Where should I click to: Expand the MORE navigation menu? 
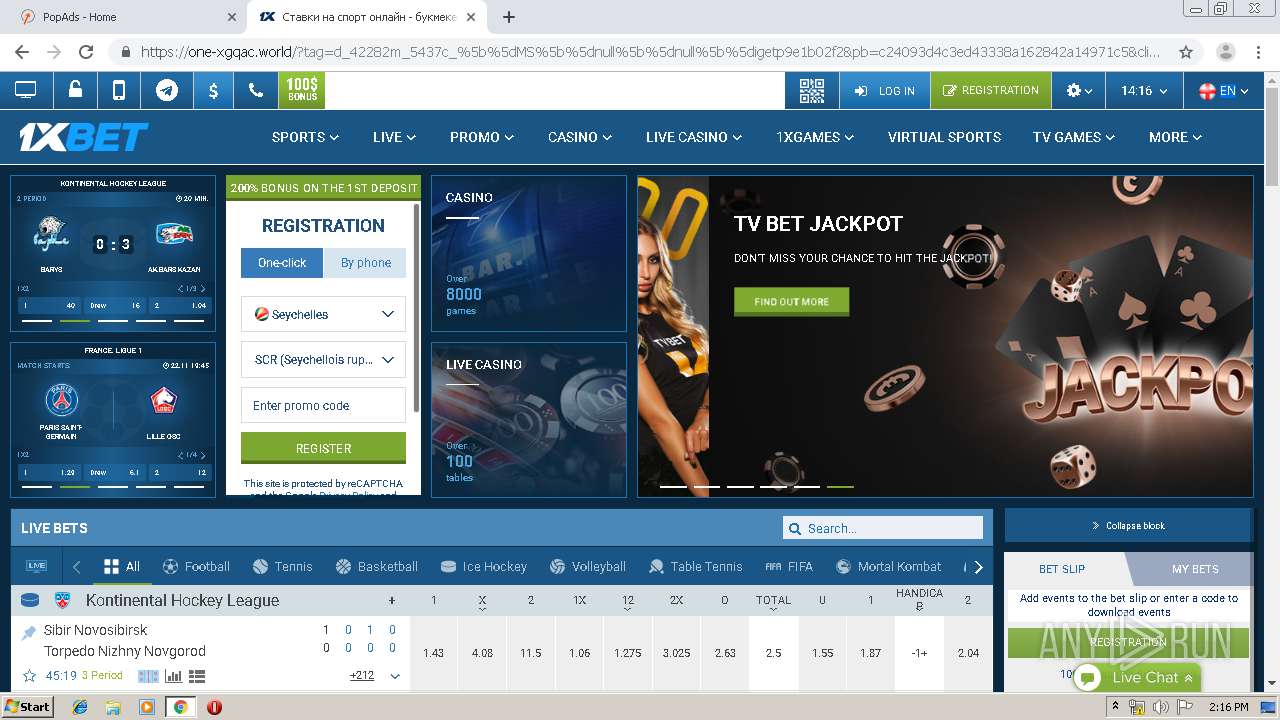point(1175,137)
